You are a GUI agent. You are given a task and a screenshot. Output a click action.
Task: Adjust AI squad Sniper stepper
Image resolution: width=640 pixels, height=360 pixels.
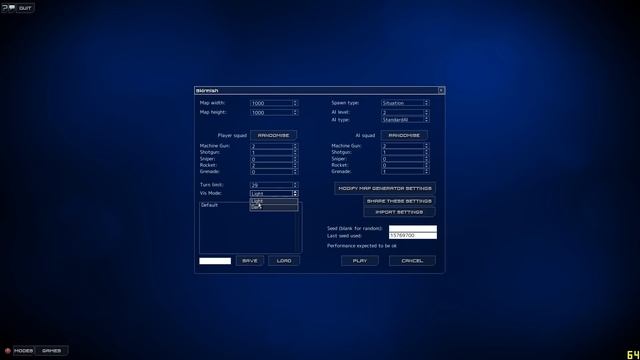(x=427, y=159)
